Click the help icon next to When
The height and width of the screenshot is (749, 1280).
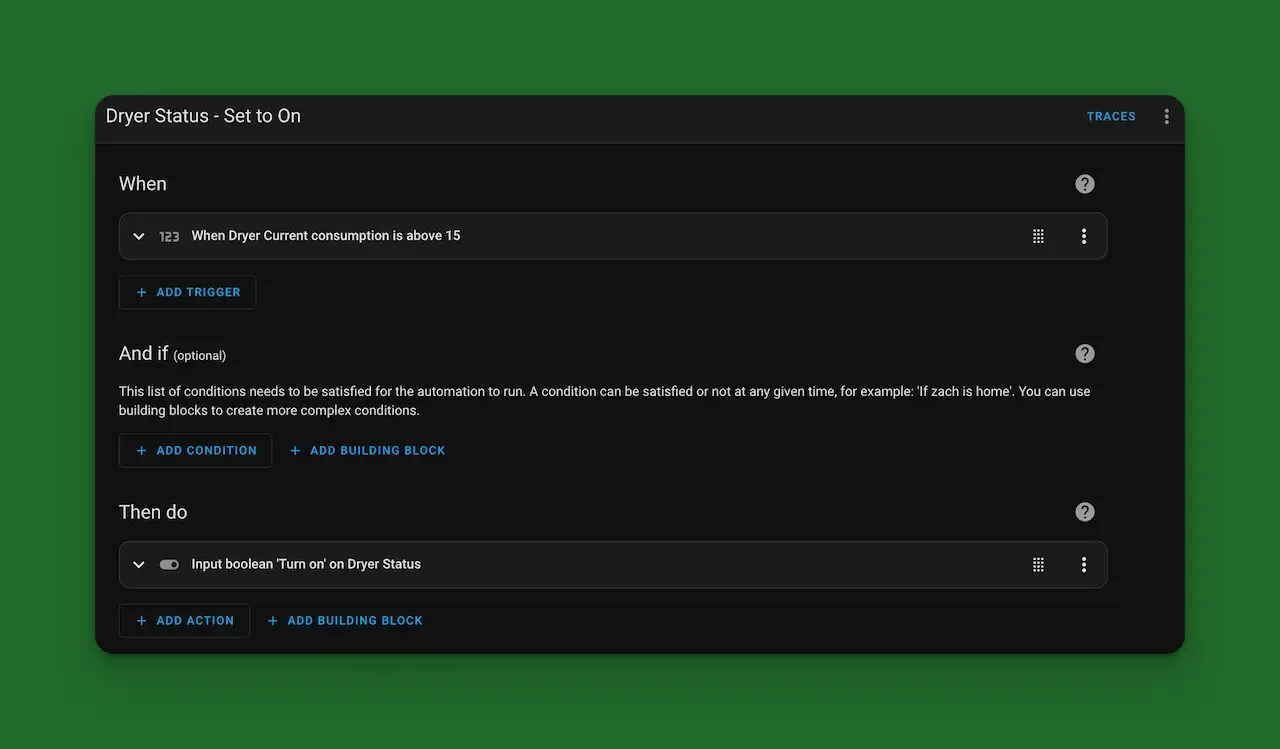[x=1084, y=183]
